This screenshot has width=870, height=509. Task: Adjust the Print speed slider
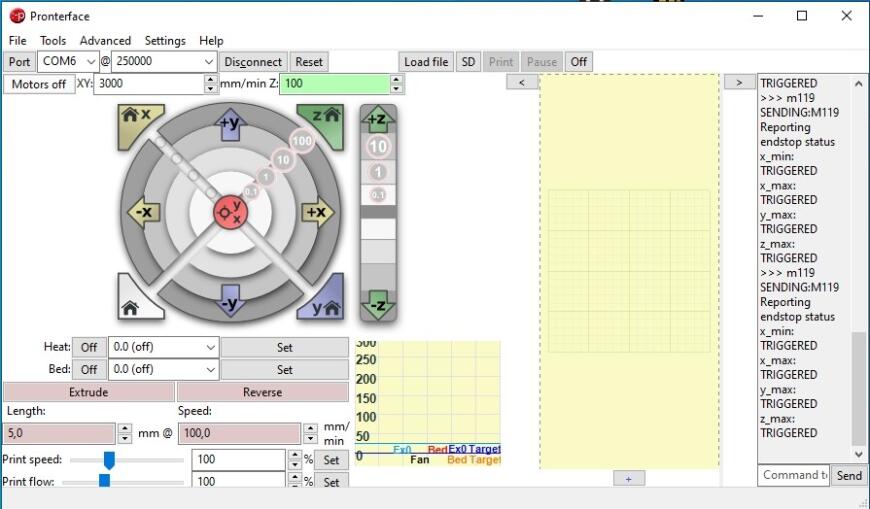[109, 460]
